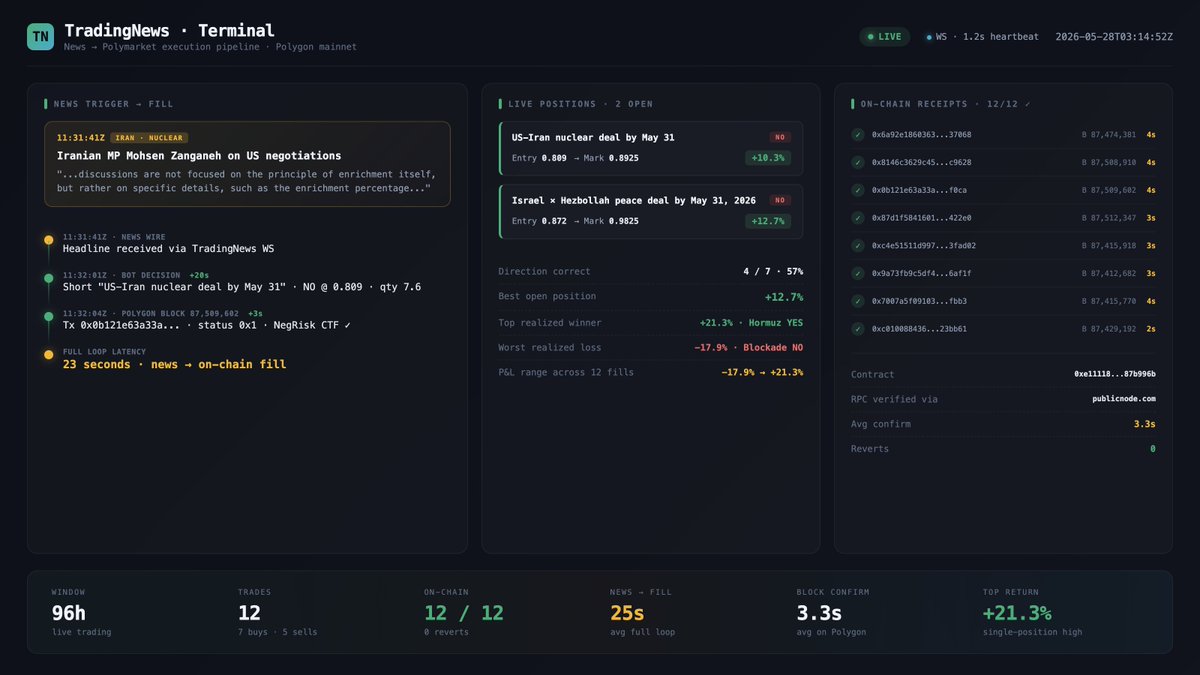Click the Top Return +21.3% footer stat

click(1032, 612)
